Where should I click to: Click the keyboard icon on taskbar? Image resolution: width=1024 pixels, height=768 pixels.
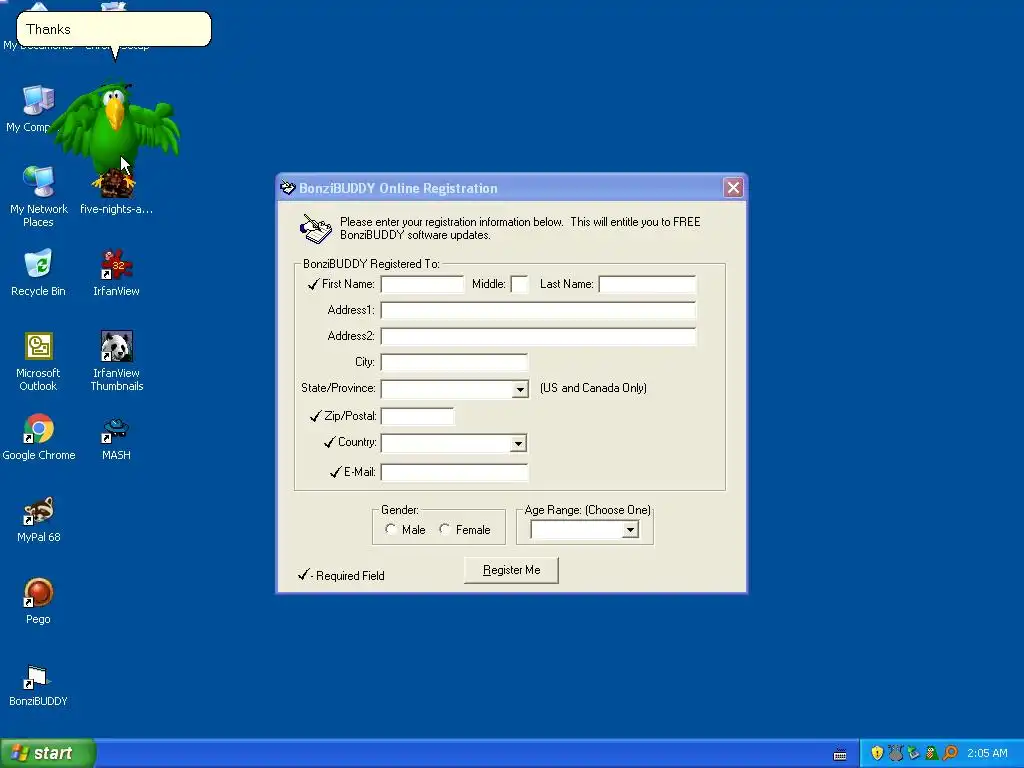click(840, 755)
